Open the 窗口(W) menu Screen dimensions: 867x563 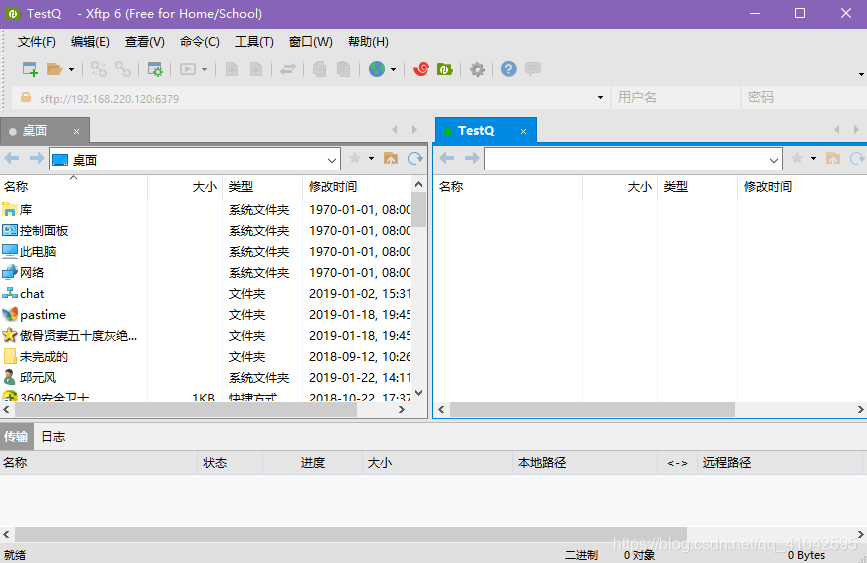311,42
